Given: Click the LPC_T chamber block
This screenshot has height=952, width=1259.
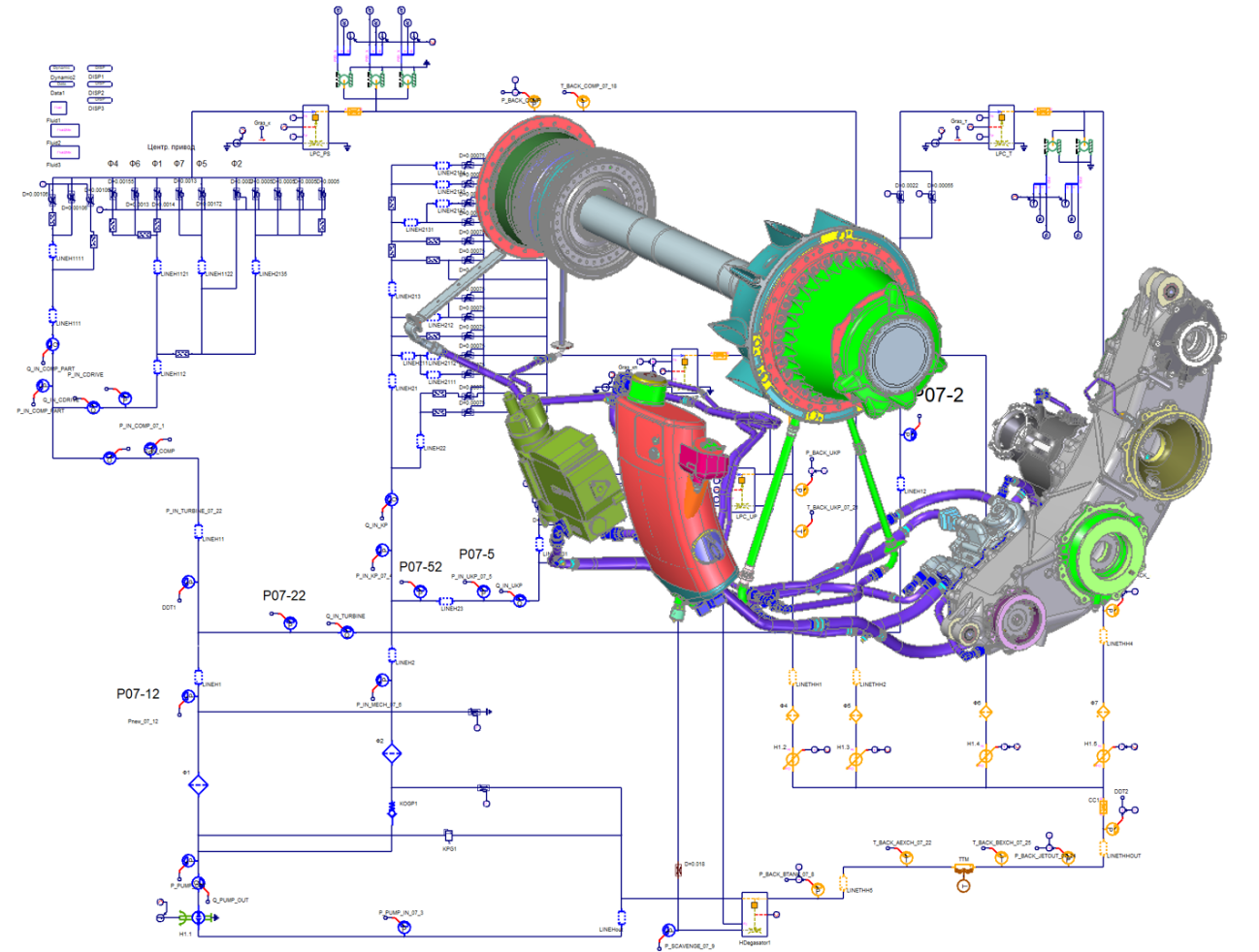Looking at the screenshot, I should click(1001, 128).
